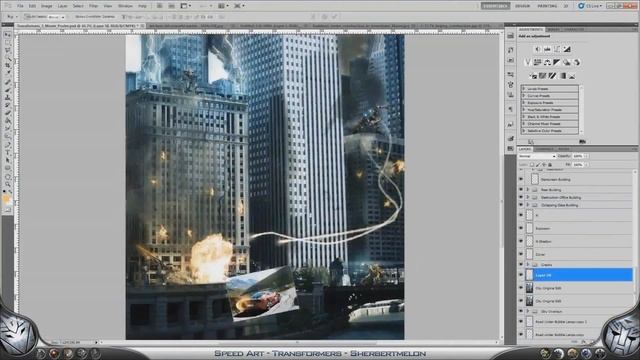Image resolution: width=640 pixels, height=360 pixels.
Task: Expand the Levels Presets list
Action: coord(524,89)
